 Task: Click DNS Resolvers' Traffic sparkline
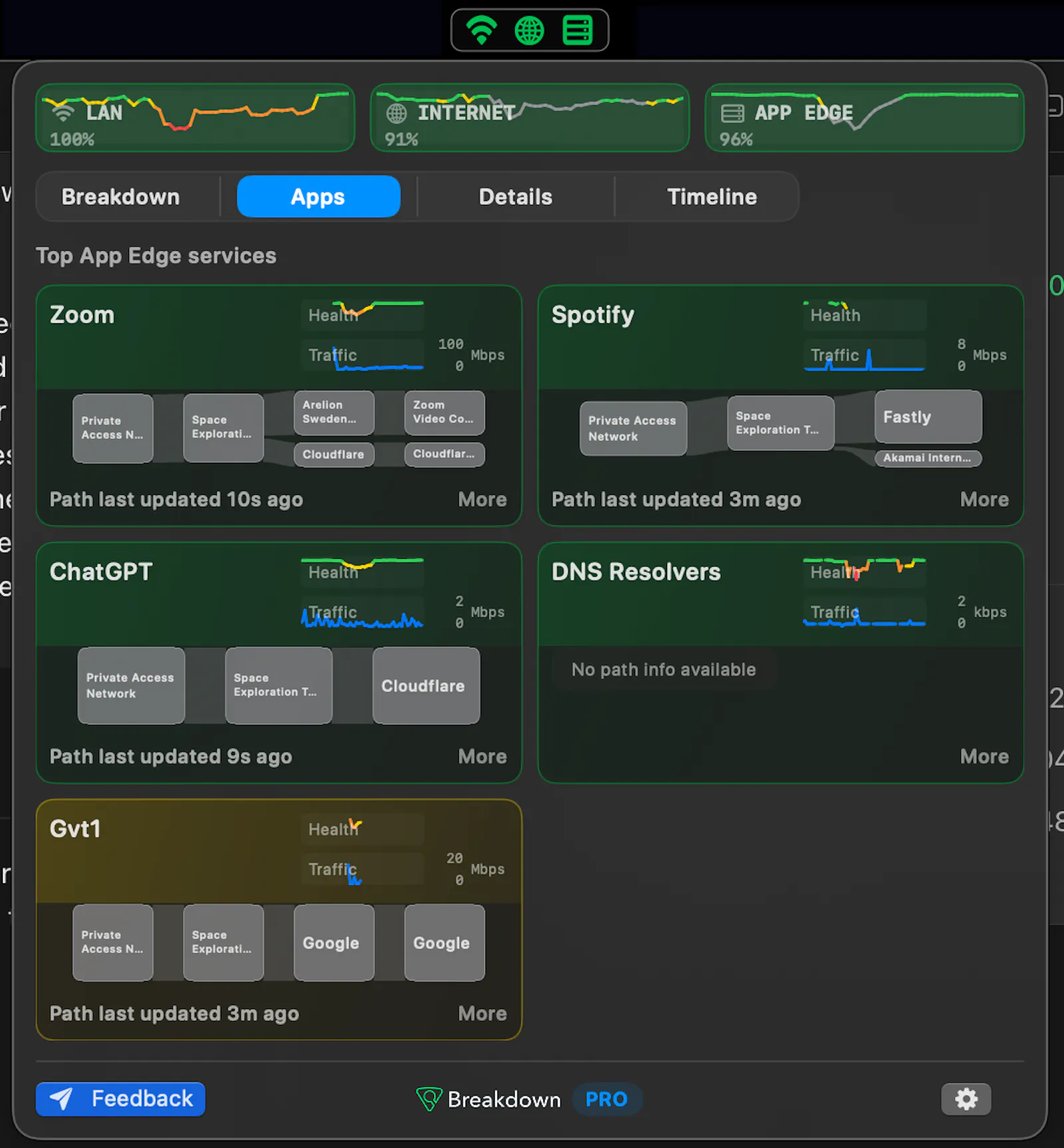pyautogui.click(x=864, y=612)
